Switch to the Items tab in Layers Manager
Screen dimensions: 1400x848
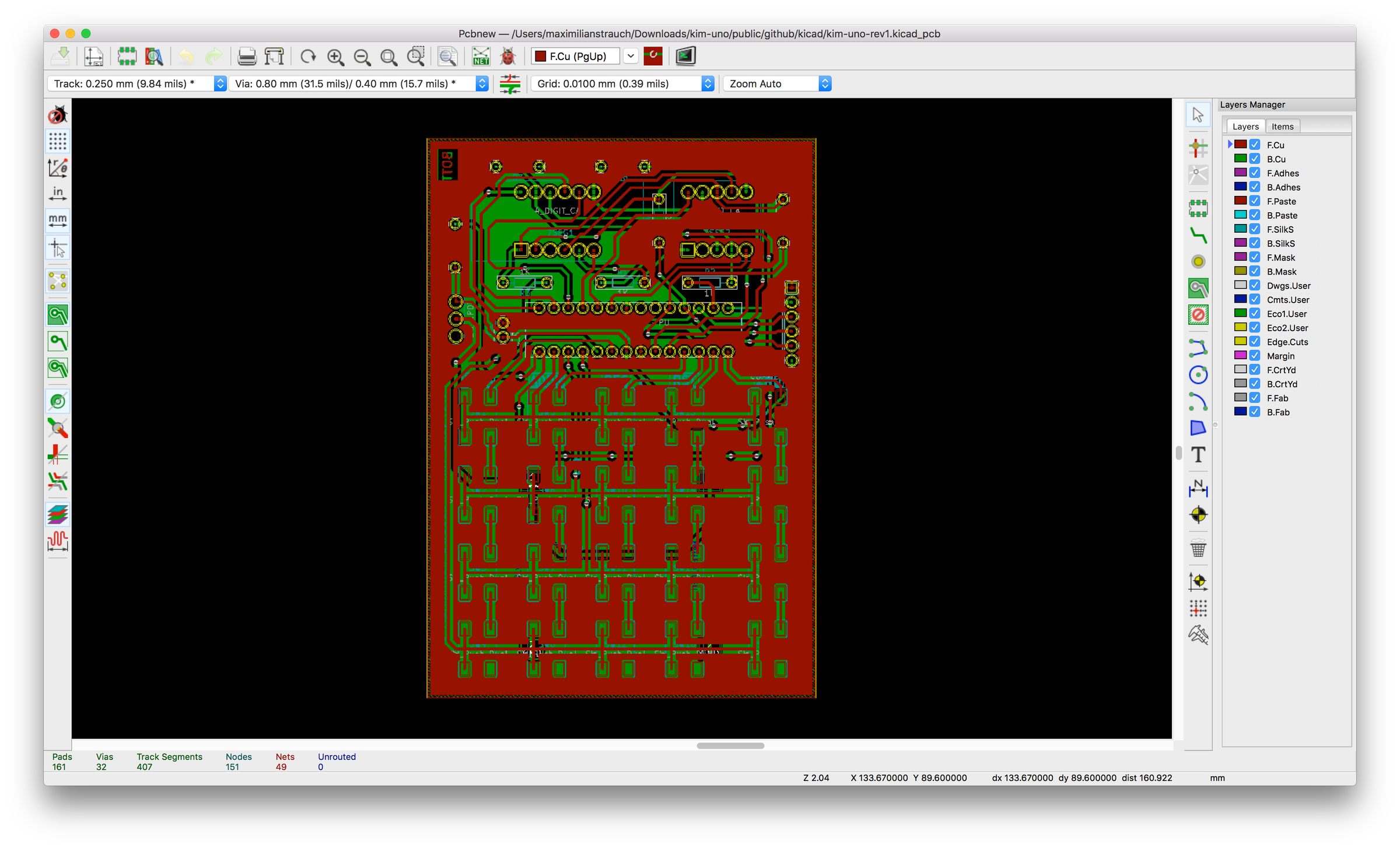1283,126
